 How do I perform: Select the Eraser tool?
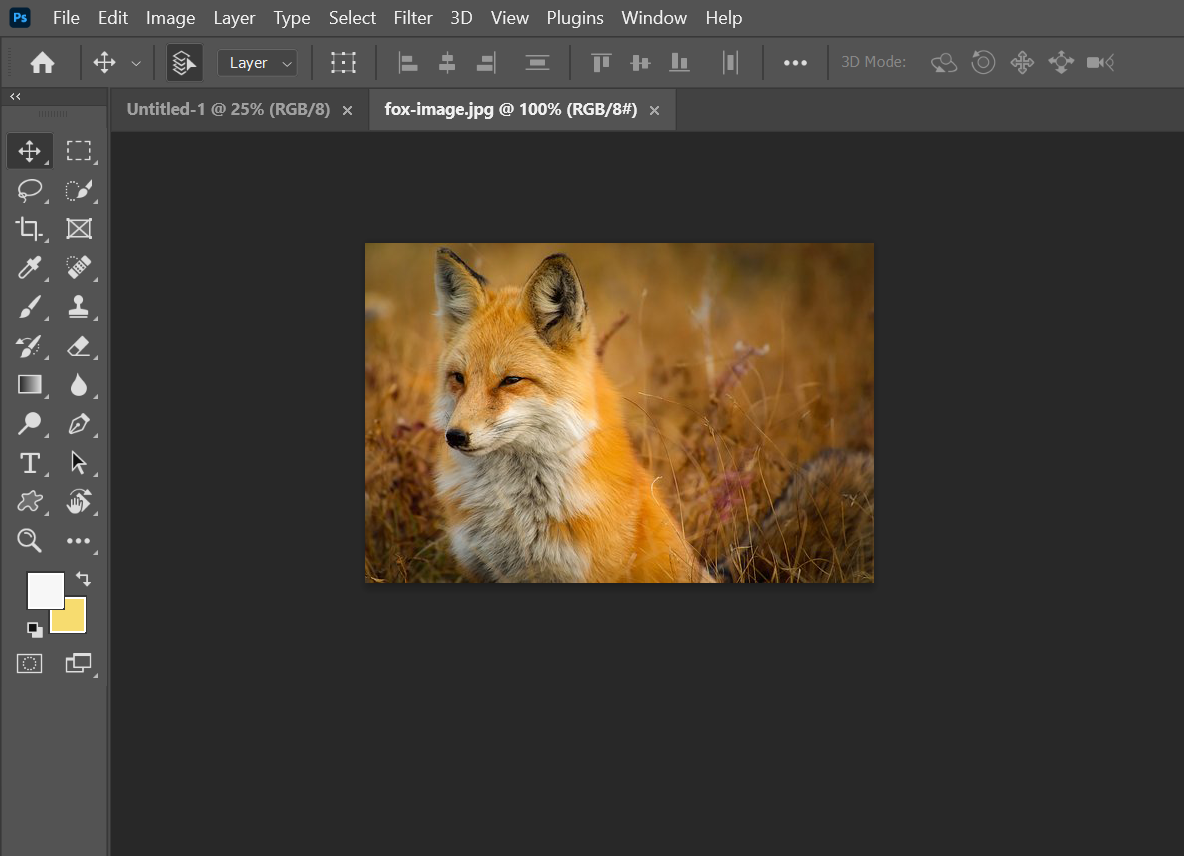79,346
